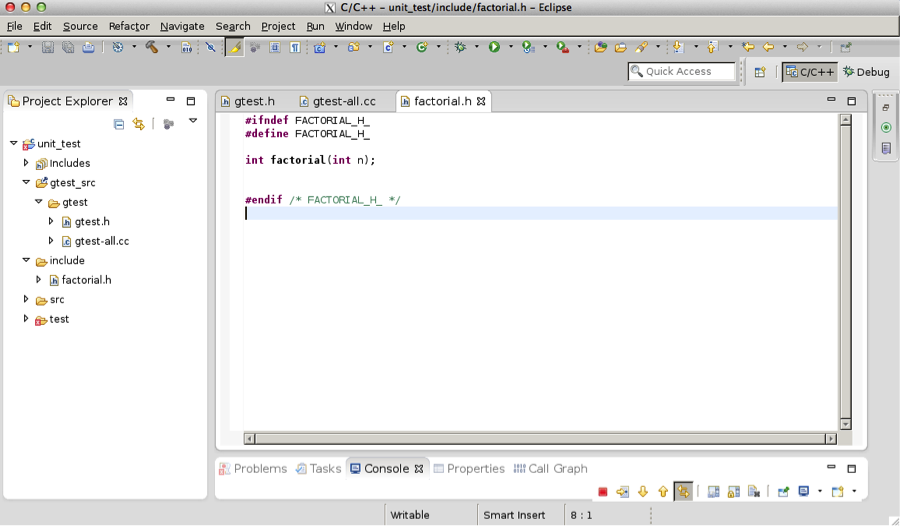Image resolution: width=900 pixels, height=526 pixels.
Task: Toggle the console link arrows button
Action: (x=683, y=492)
